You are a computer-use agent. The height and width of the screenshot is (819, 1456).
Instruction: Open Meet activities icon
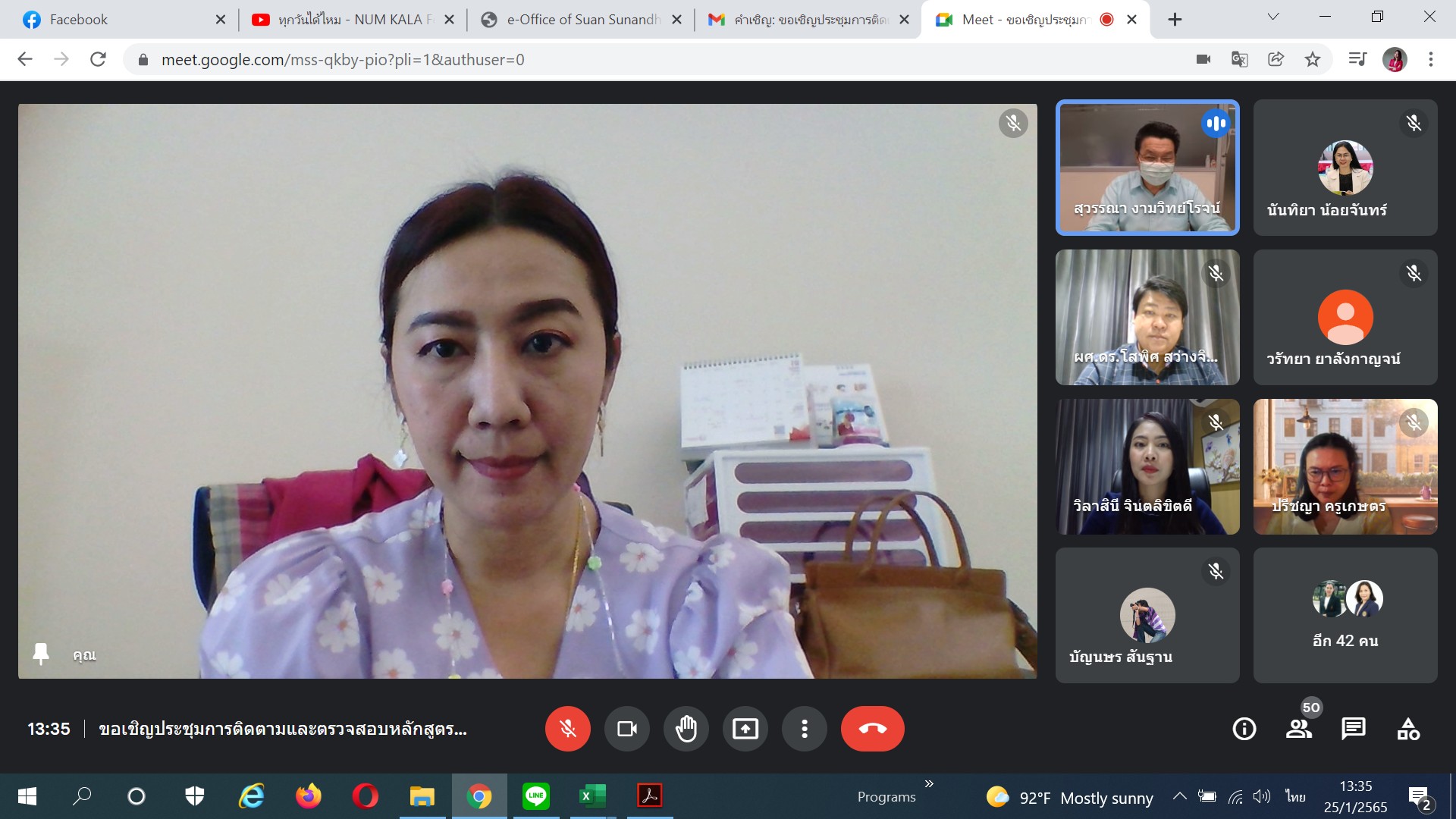[1408, 729]
